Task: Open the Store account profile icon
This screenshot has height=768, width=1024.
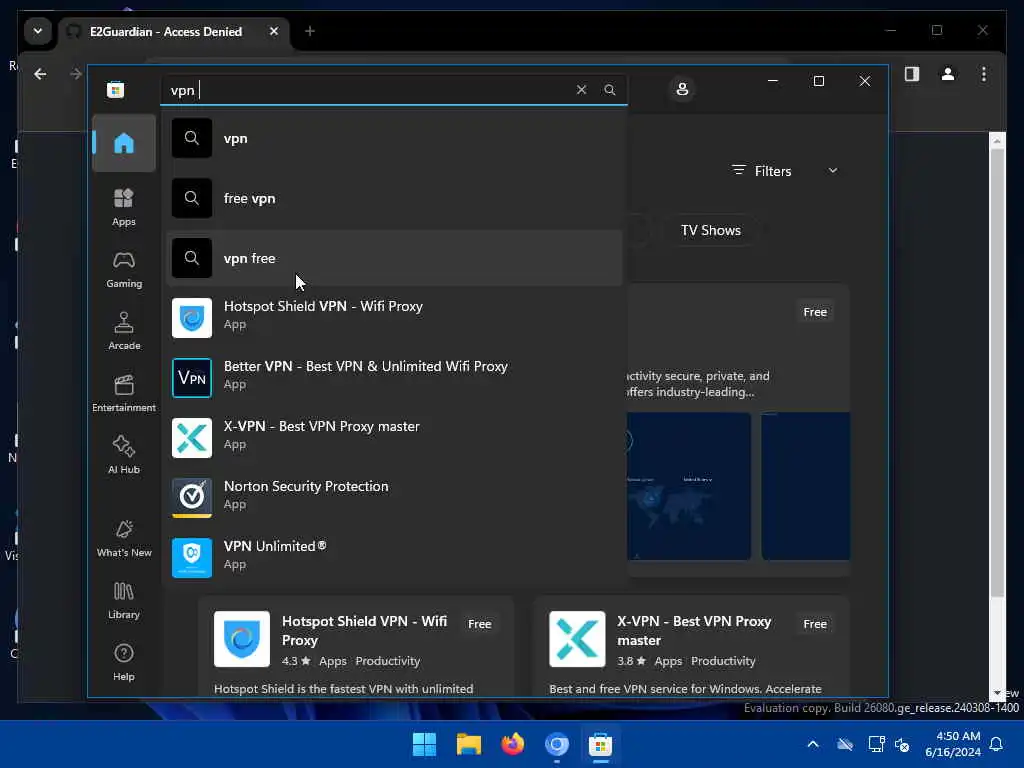Action: 682,89
